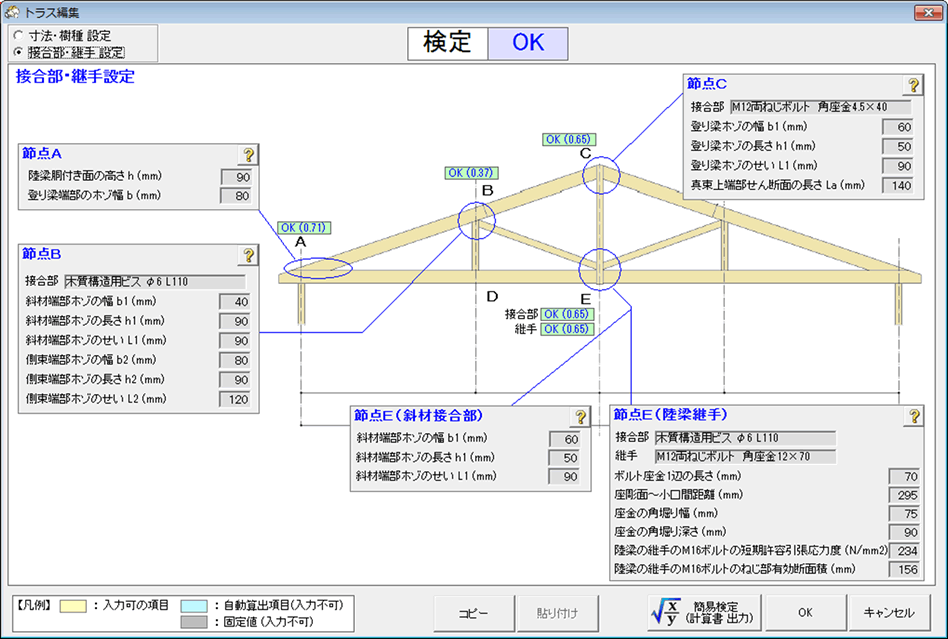Image resolution: width=948 pixels, height=639 pixels.
Task: Click 継手 field M12両ねじボルト 角座金12×70
Action: coord(745,456)
